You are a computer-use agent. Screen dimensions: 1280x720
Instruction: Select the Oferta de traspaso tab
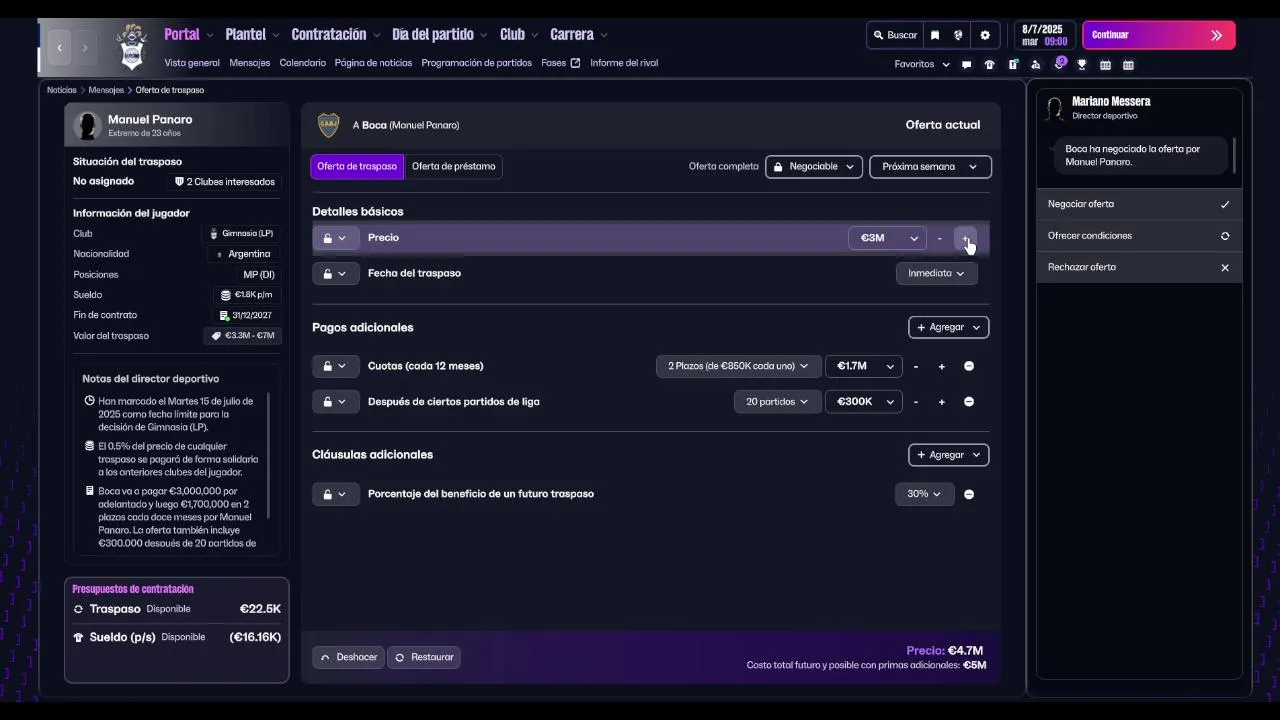point(357,167)
